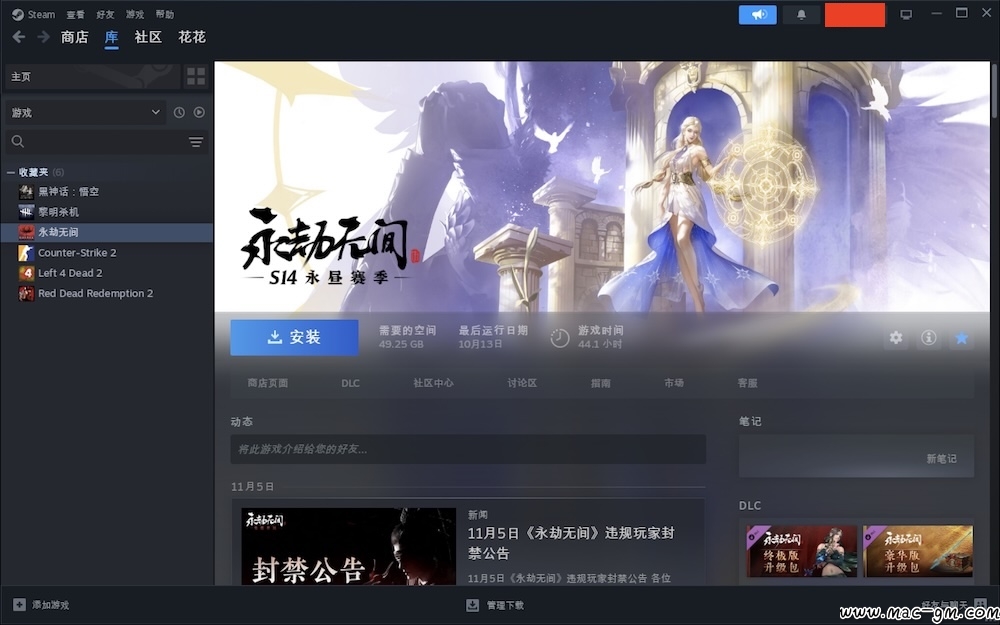Open the 帮助 menu
Viewport: 1000px width, 625px height.
165,14
